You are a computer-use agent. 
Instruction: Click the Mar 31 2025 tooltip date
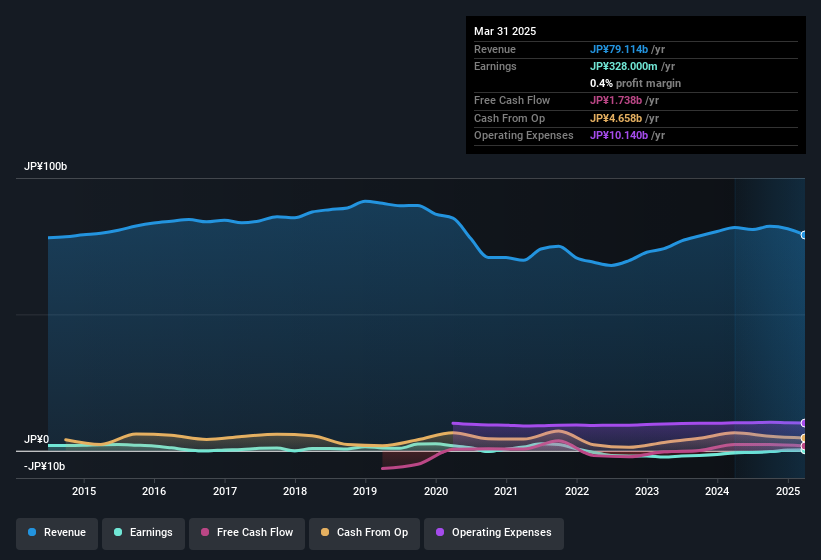coord(505,31)
